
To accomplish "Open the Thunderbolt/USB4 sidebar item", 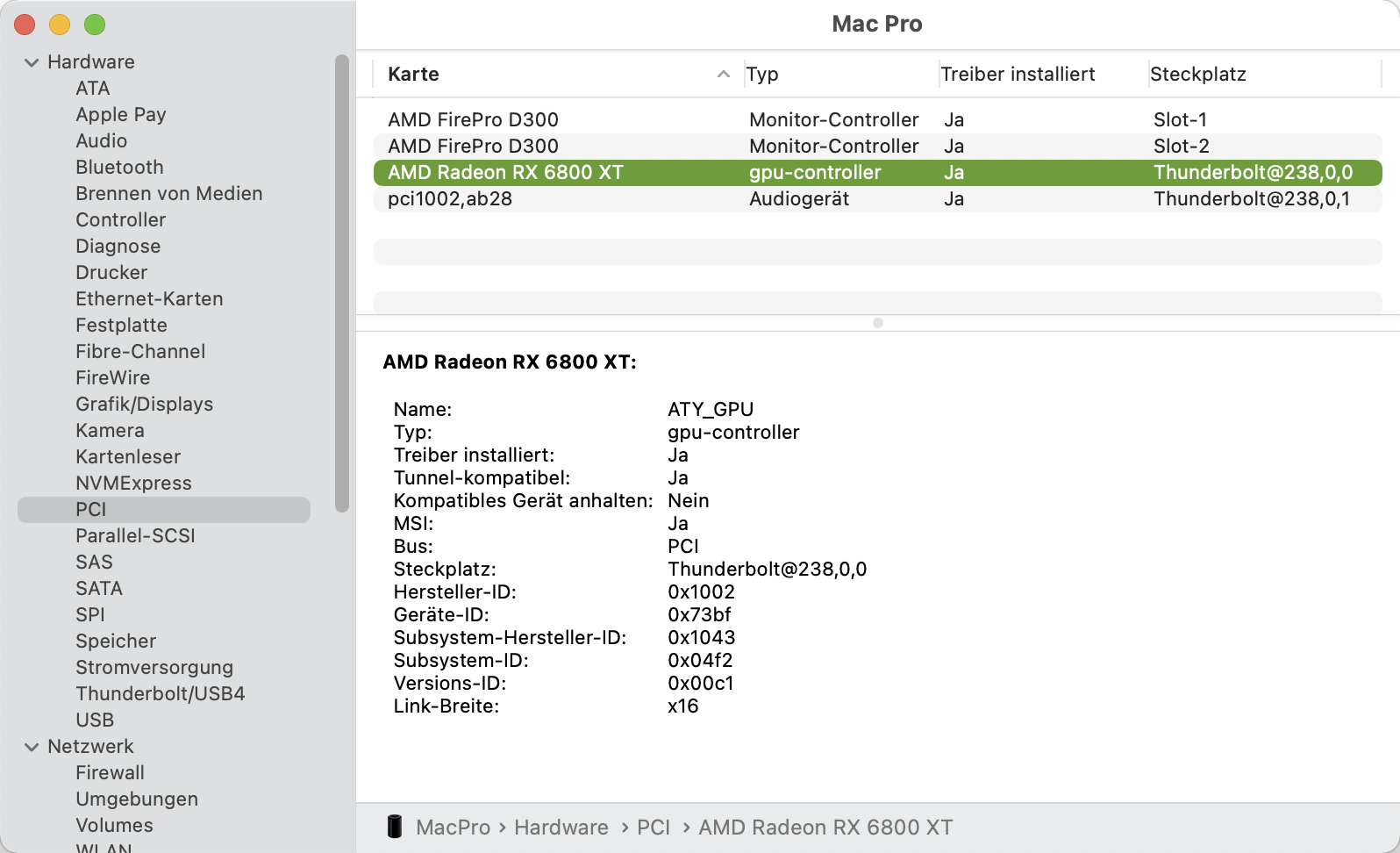I will tap(160, 694).
